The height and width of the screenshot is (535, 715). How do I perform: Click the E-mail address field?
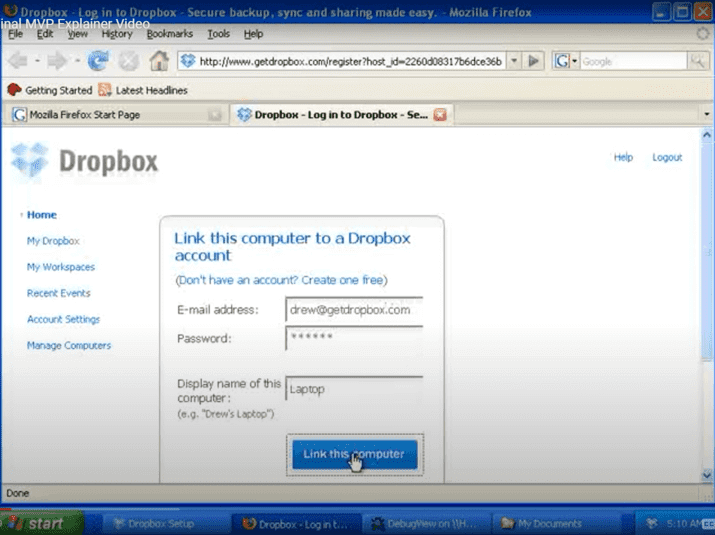click(x=354, y=311)
